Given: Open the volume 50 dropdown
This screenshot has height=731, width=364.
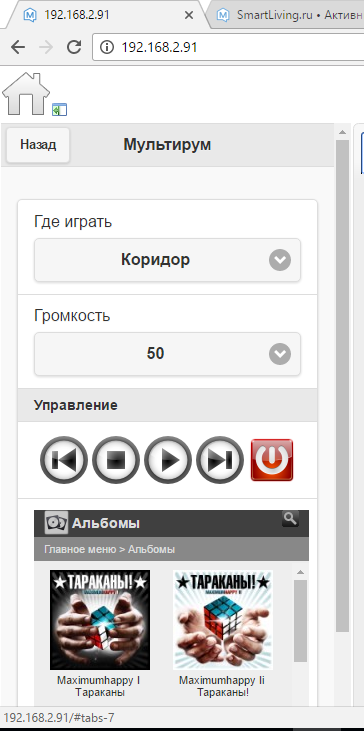Looking at the screenshot, I should 167,354.
